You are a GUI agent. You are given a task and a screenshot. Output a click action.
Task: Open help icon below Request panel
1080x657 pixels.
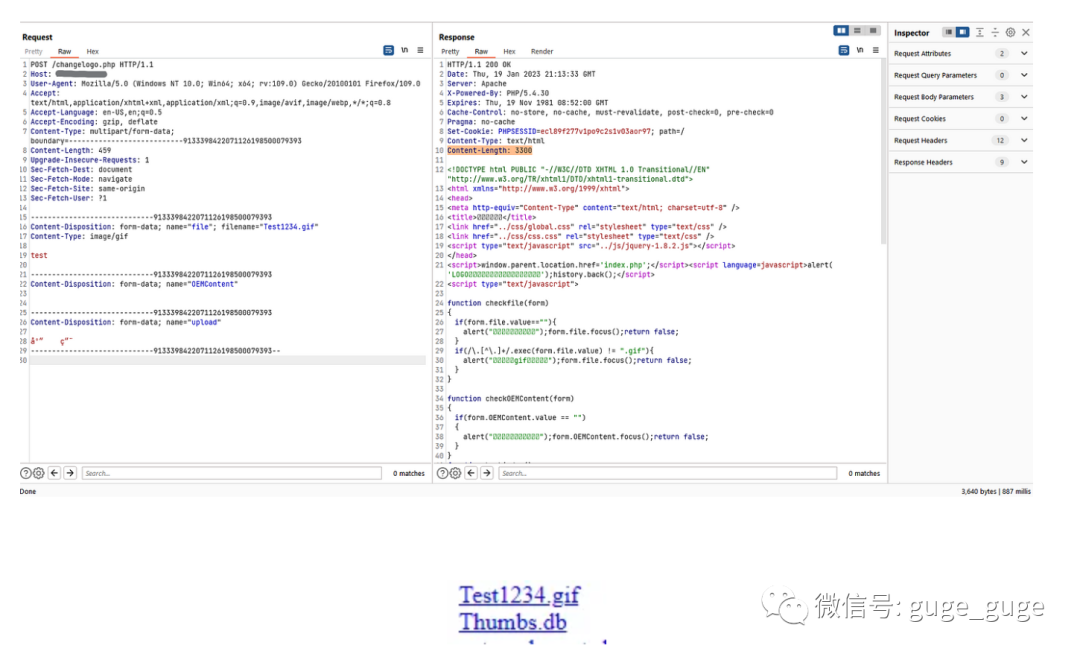[25, 473]
